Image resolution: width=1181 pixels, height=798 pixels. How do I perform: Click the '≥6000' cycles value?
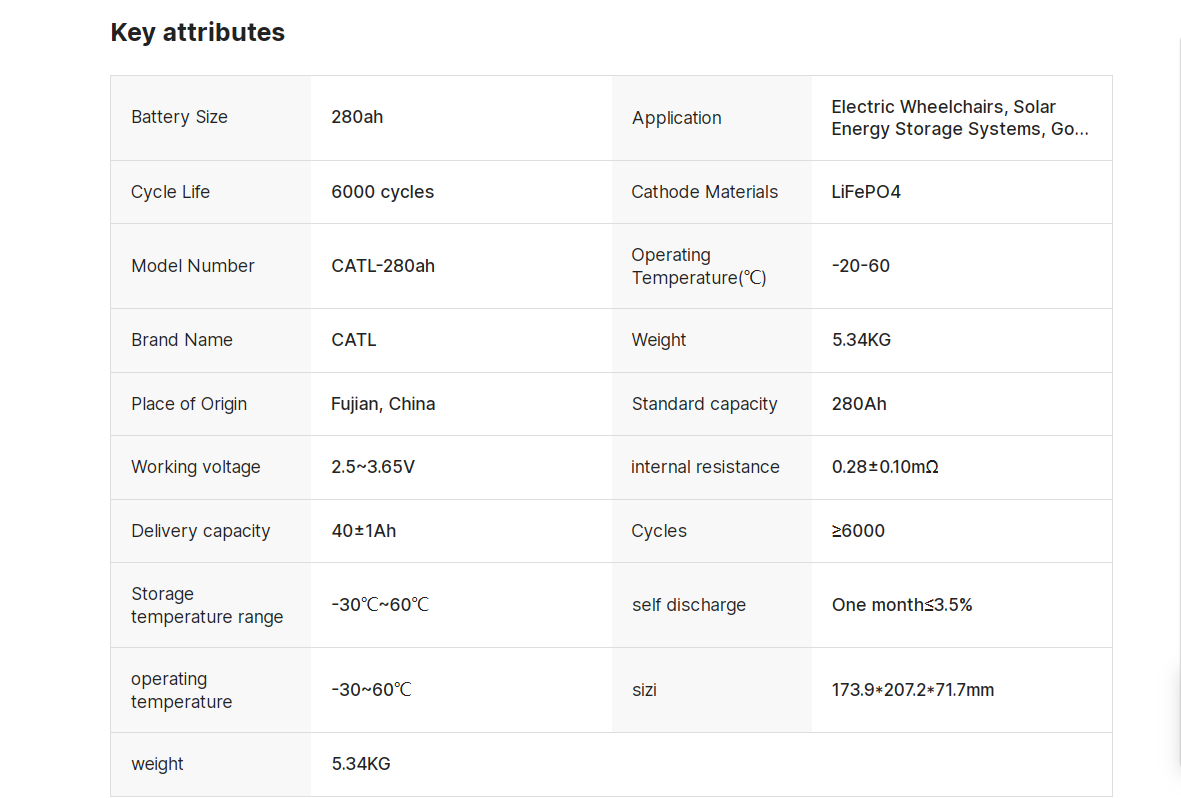[859, 531]
